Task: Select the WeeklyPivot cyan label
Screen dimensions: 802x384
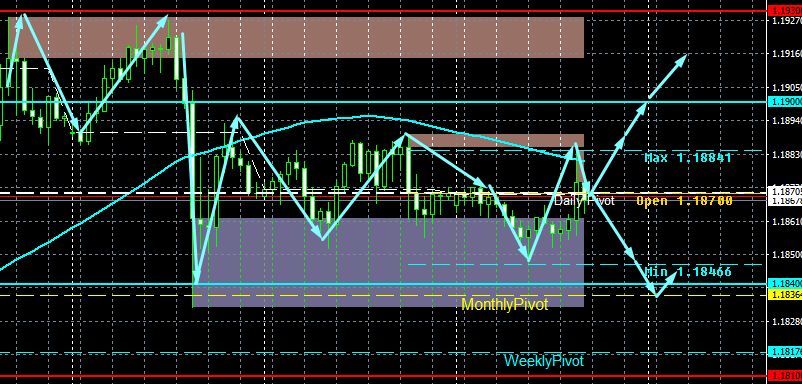Action: [543, 361]
